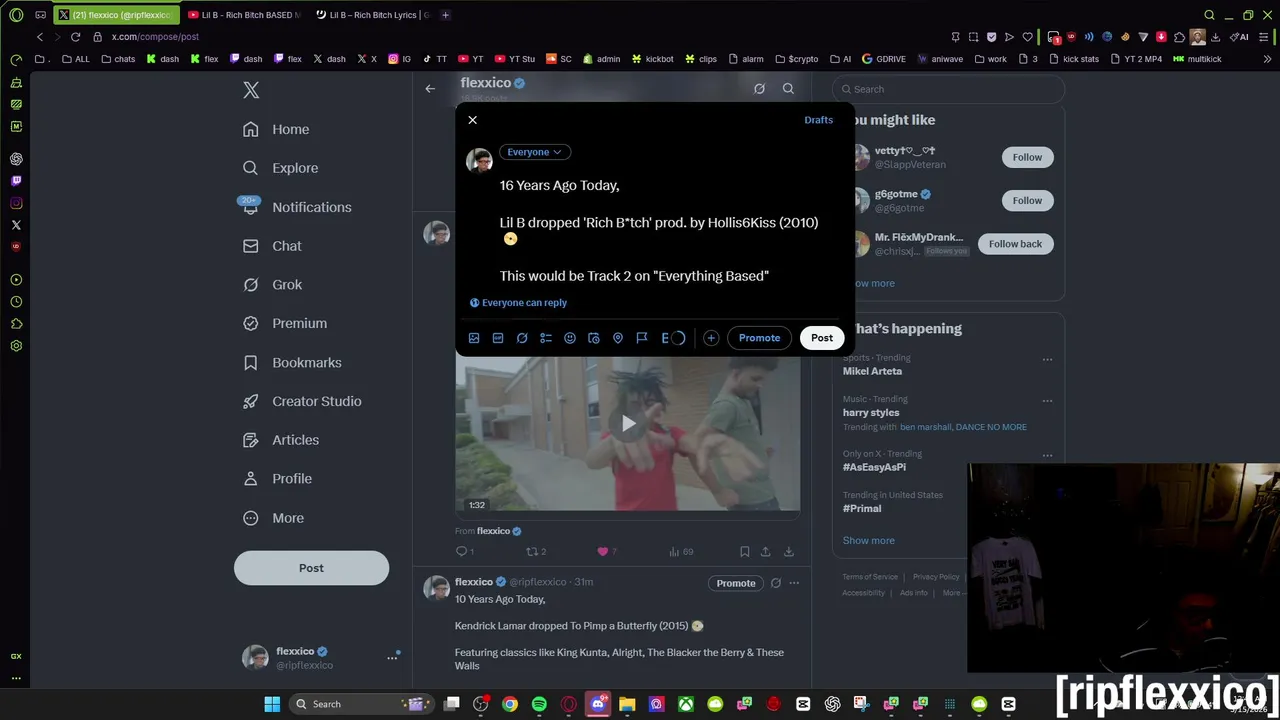Like the video post with heart icon
Screen dimensions: 1280x720
click(x=603, y=552)
